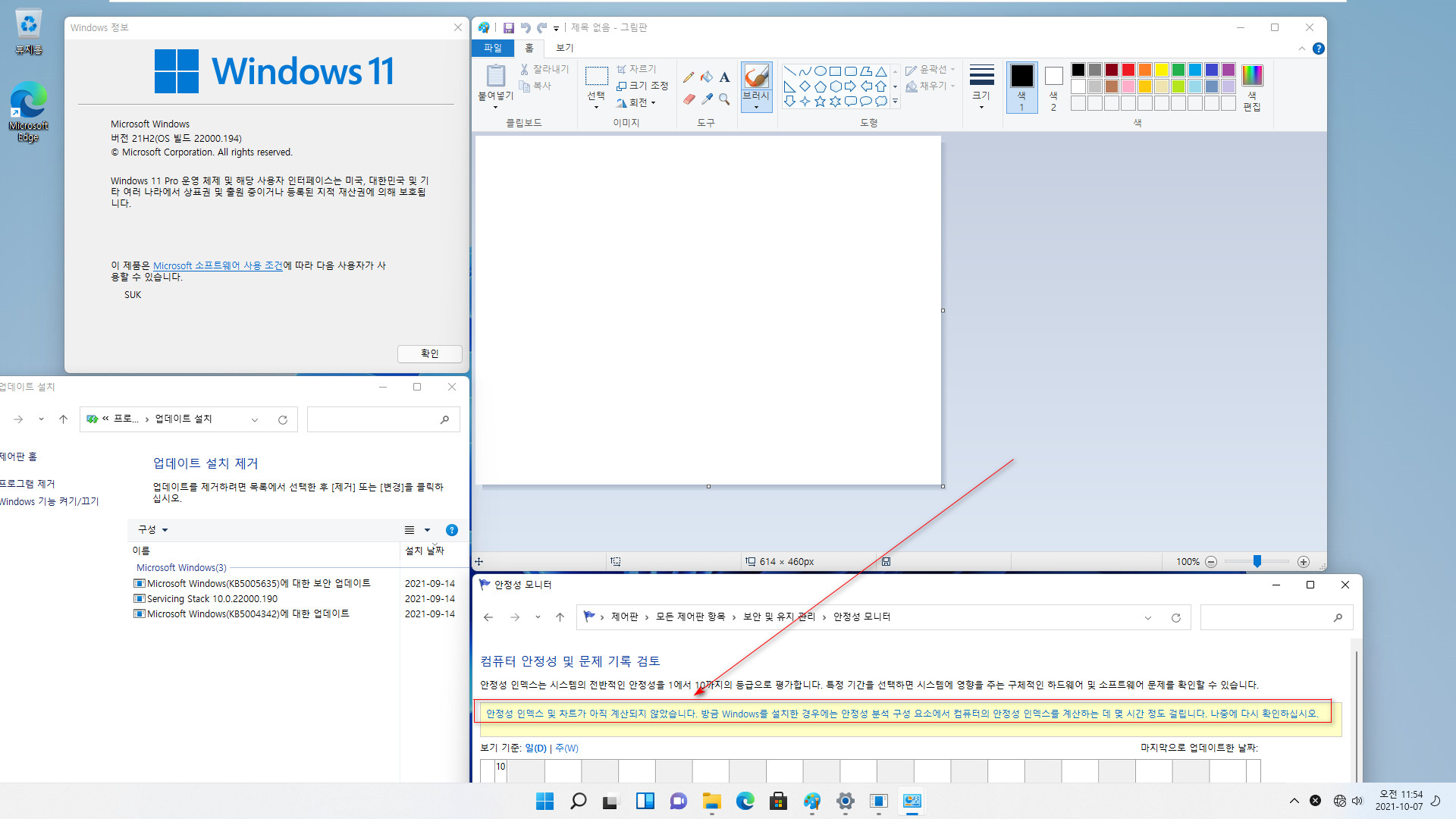Show hidden system tray icons

1294,801
